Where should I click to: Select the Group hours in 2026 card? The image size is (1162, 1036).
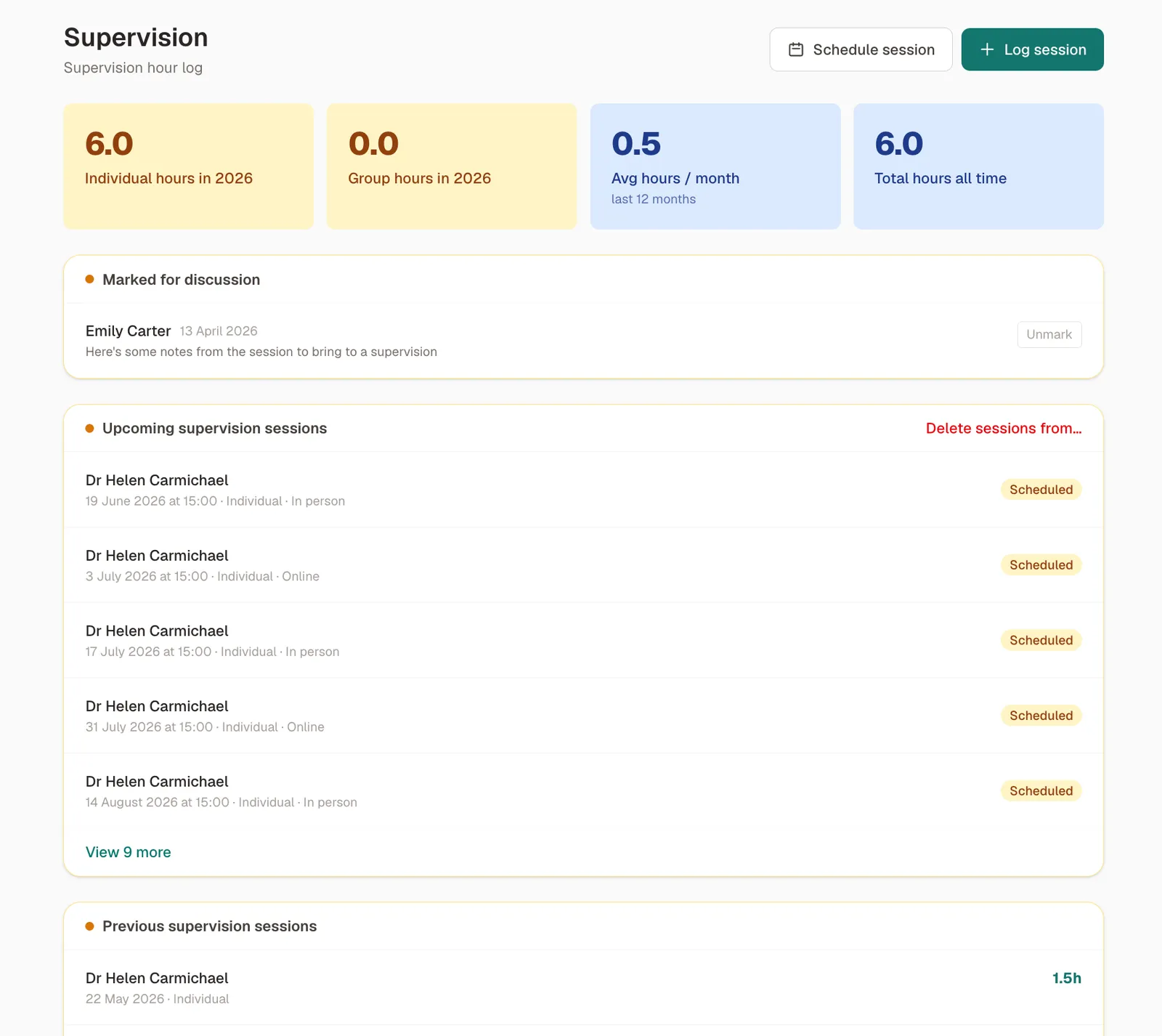pos(452,166)
